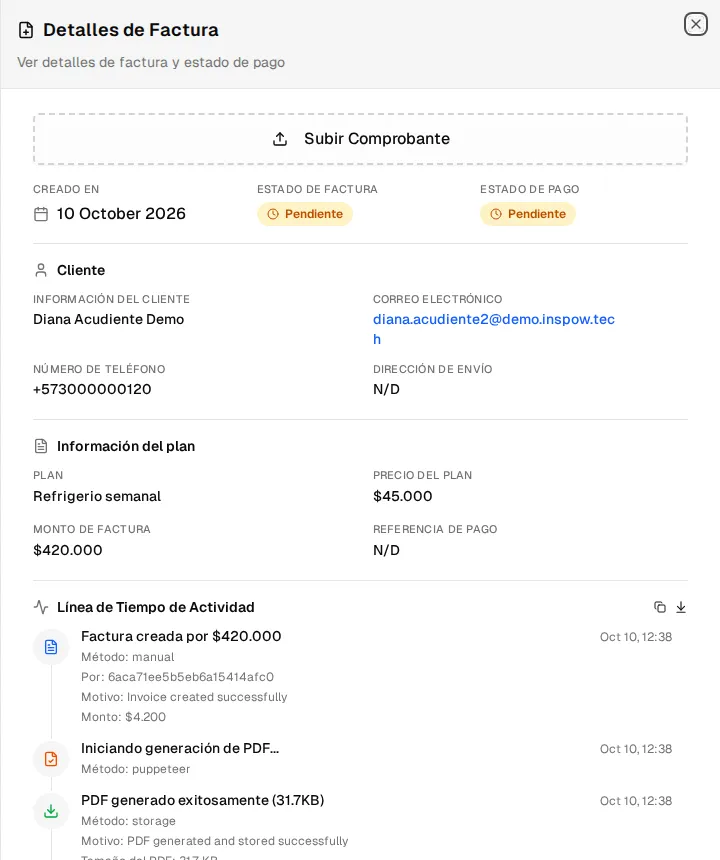Close the Detalles de Factura dialog

pyautogui.click(x=695, y=24)
